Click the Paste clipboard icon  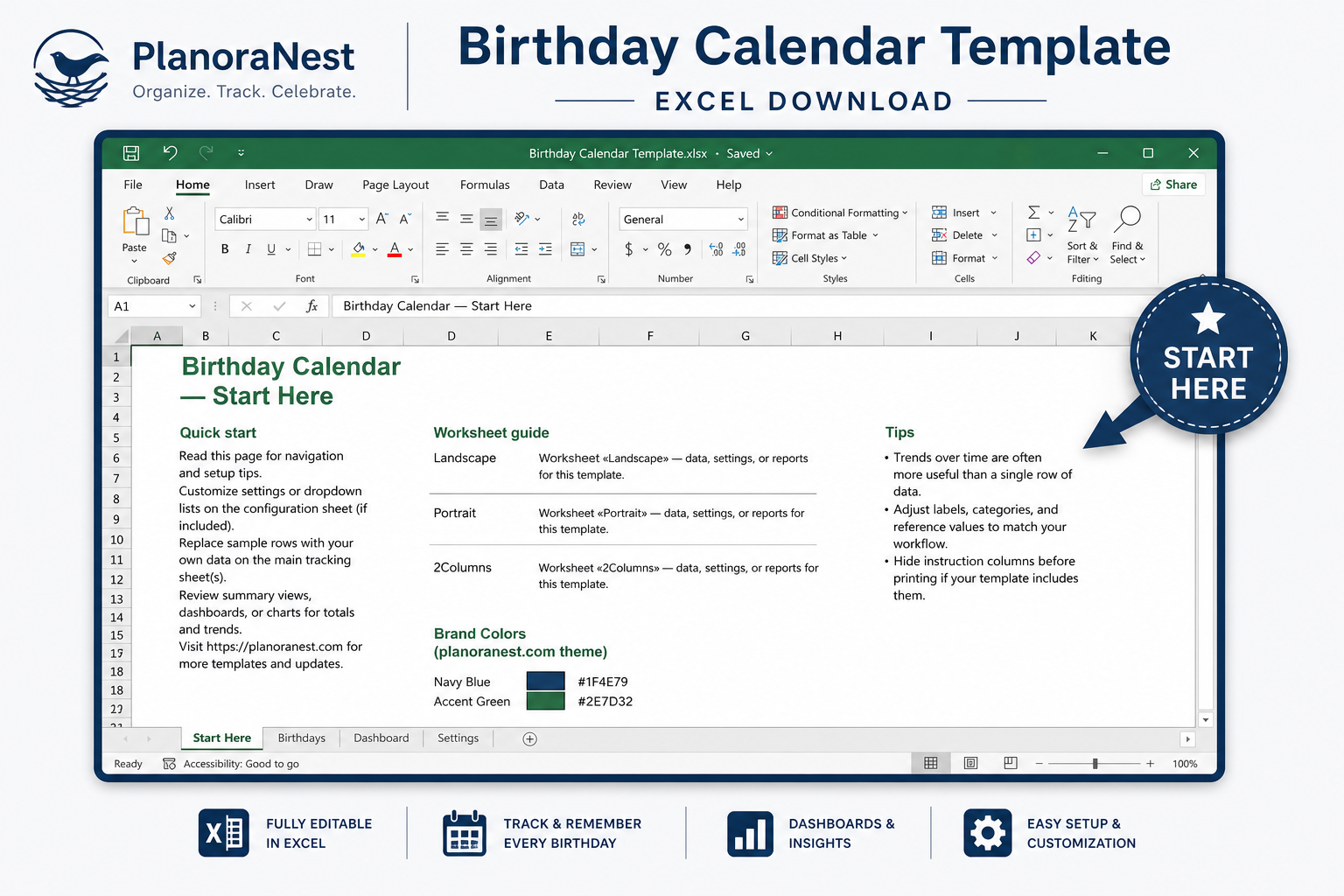pyautogui.click(x=135, y=222)
